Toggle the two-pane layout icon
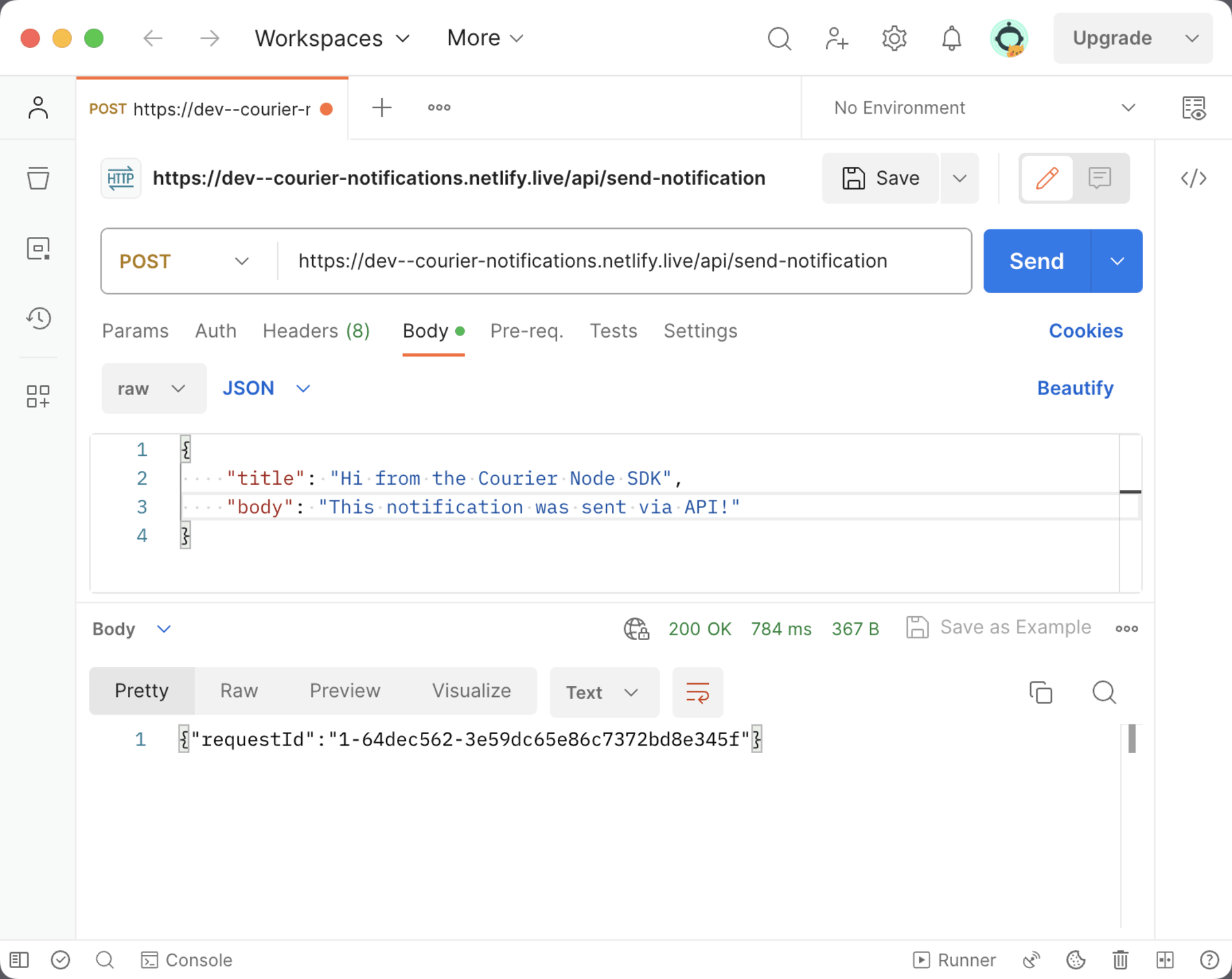1232x979 pixels. pos(1165,960)
